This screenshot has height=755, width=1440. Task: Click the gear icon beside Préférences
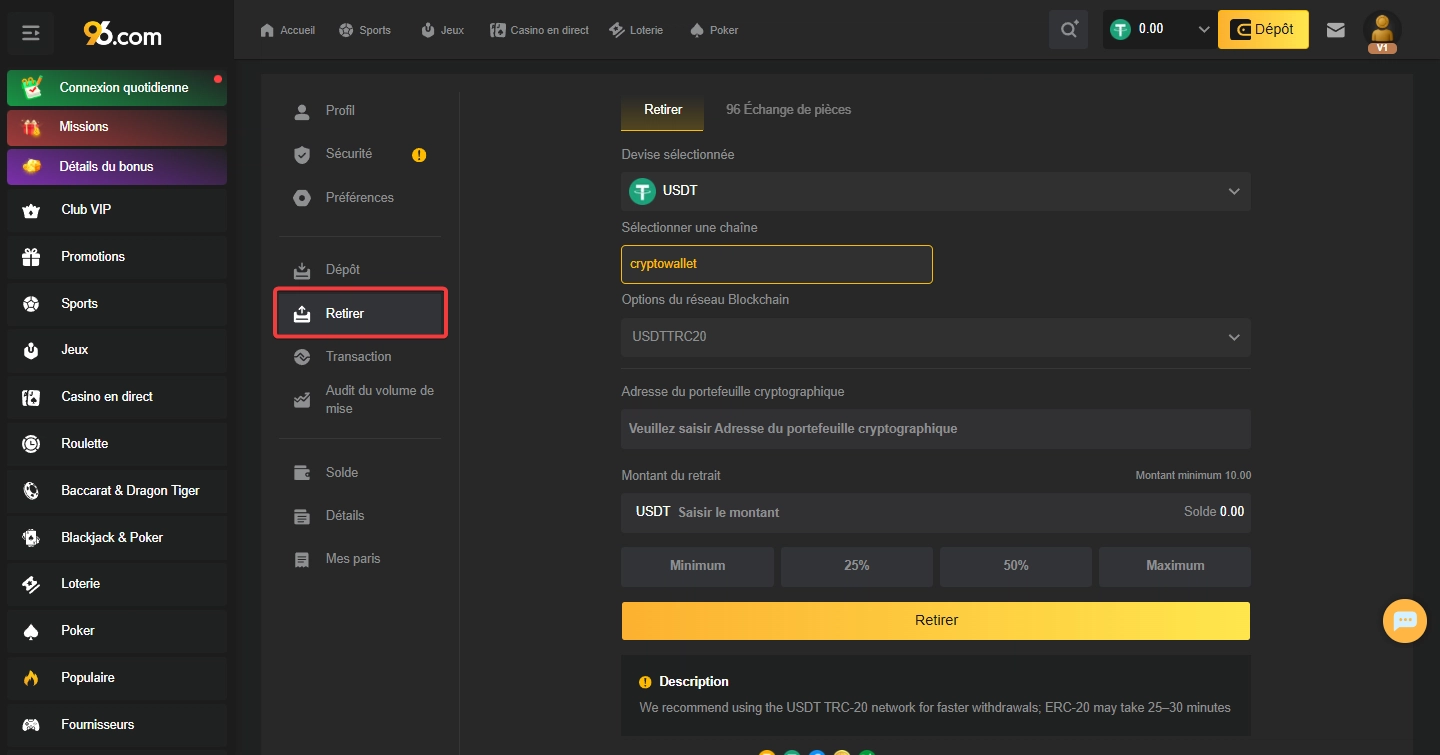tap(302, 198)
